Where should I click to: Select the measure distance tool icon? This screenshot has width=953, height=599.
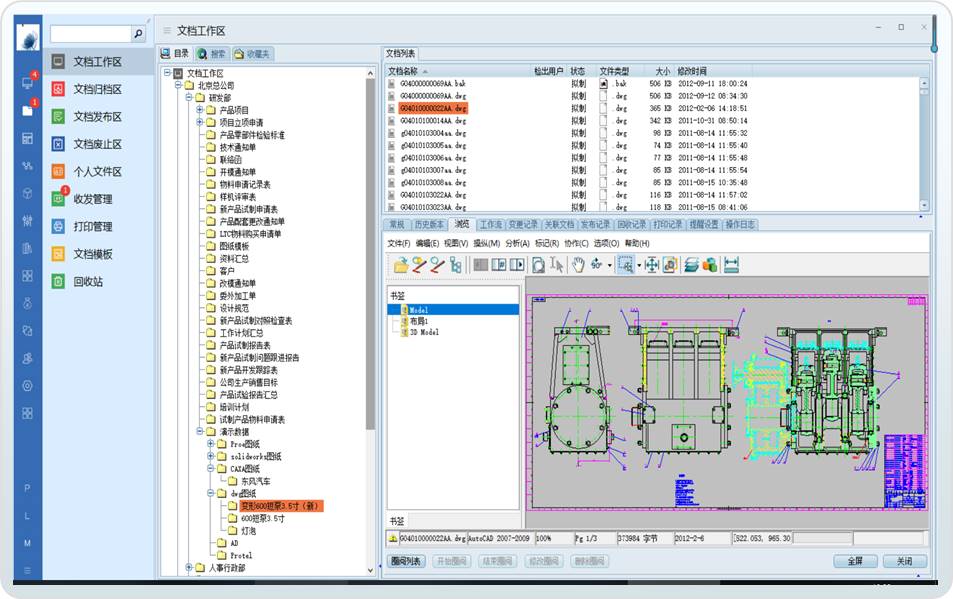tap(731, 265)
